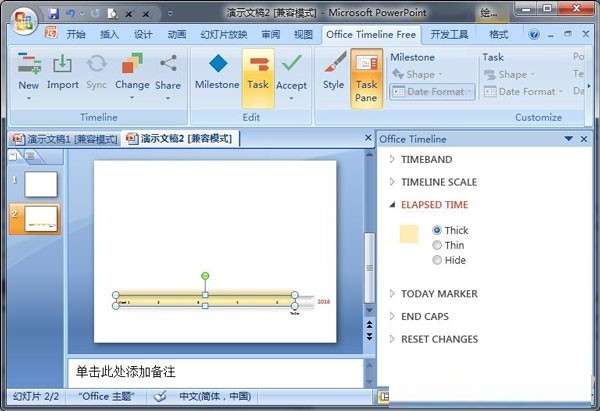Switch to the 审阅 ribbon tab
Viewport: 600px width, 411px height.
(x=271, y=35)
